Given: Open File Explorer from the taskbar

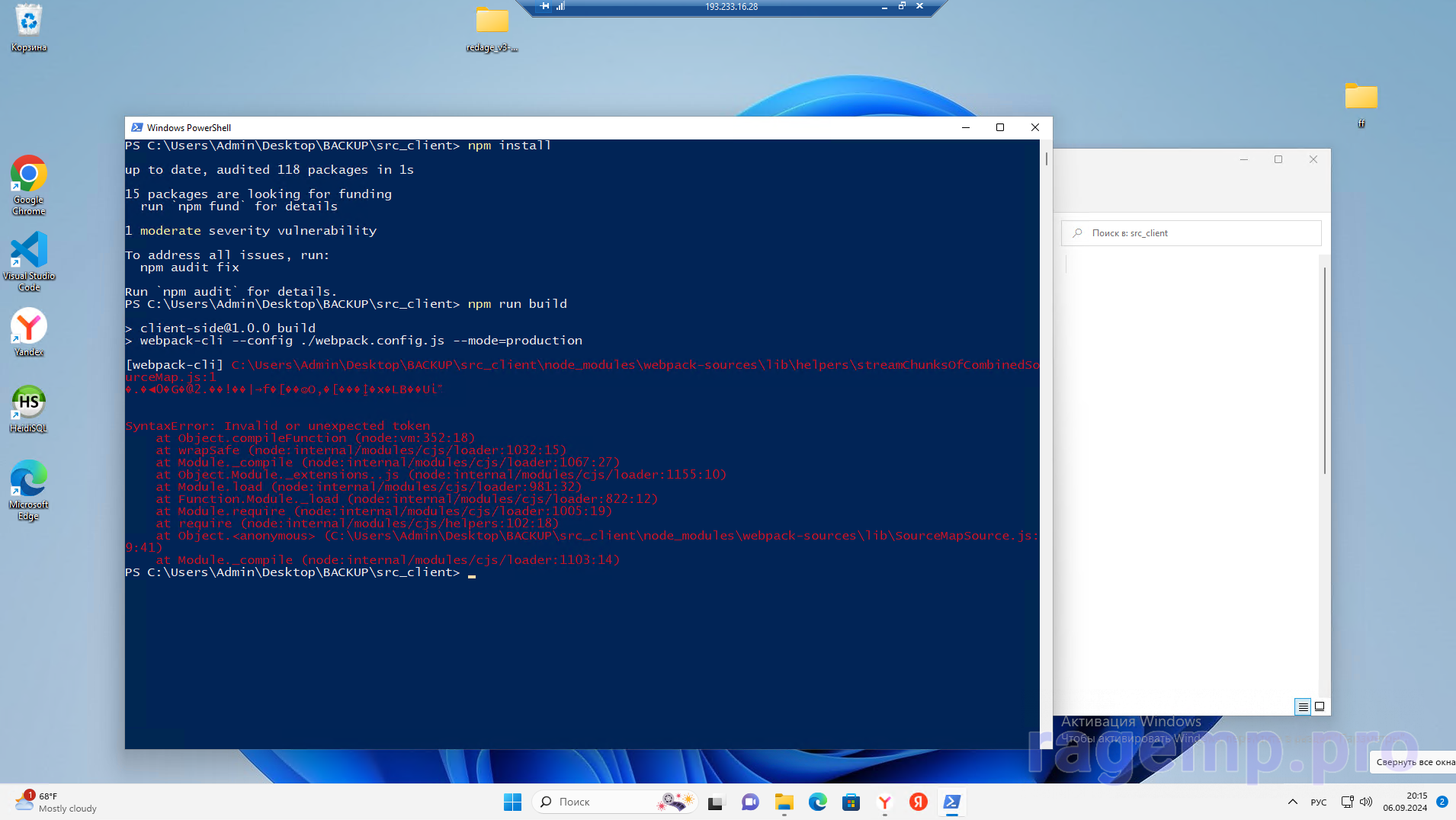Looking at the screenshot, I should pyautogui.click(x=784, y=802).
